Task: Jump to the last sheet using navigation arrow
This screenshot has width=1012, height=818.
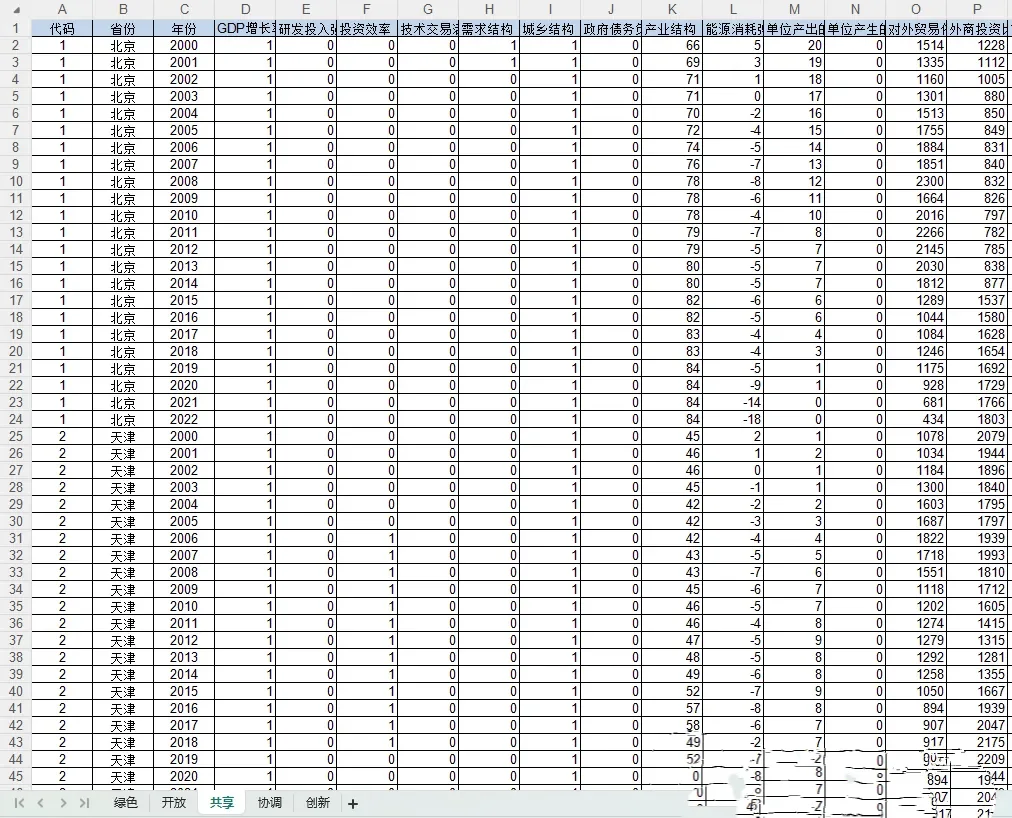Action: pyautogui.click(x=84, y=803)
